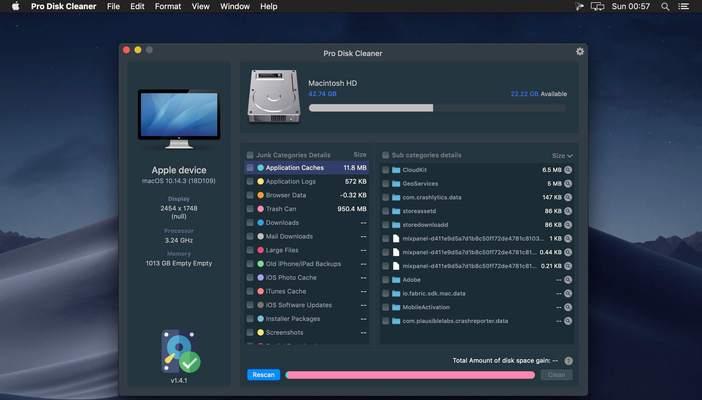Open the Edit menu

pos(137,6)
